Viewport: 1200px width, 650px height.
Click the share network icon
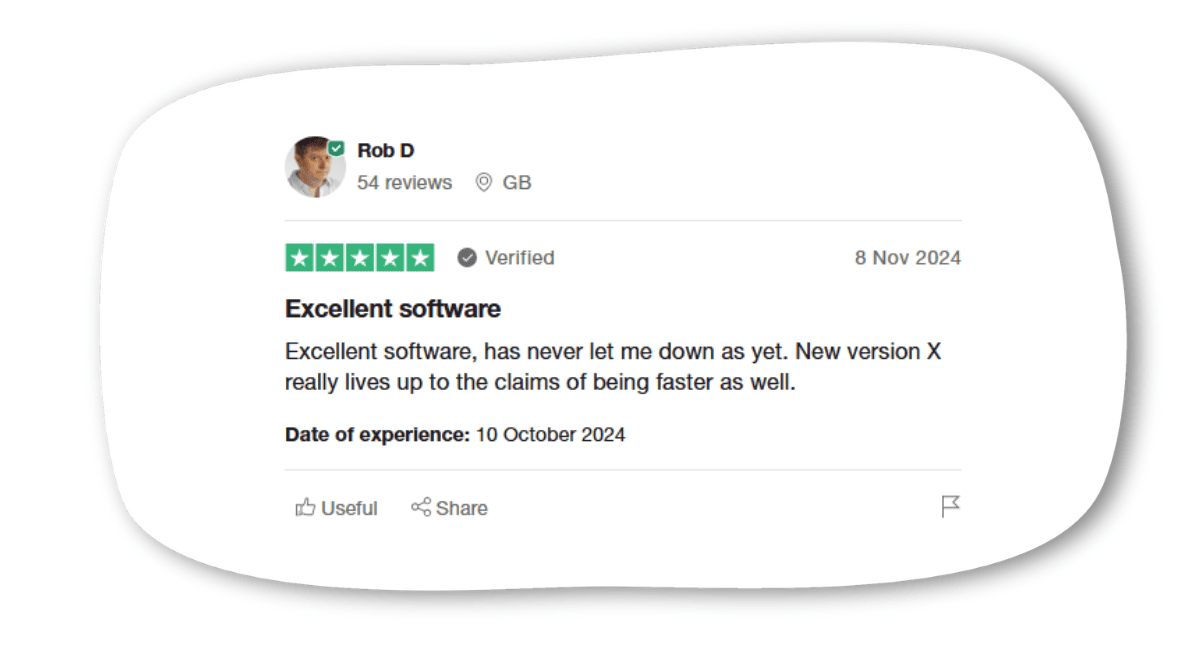tap(421, 508)
